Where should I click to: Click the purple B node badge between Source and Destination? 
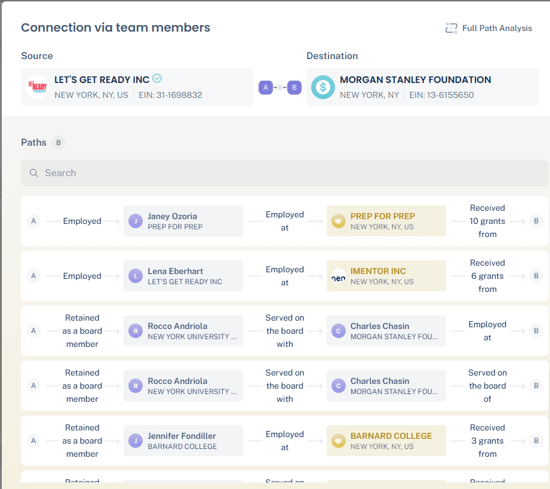pyautogui.click(x=294, y=87)
